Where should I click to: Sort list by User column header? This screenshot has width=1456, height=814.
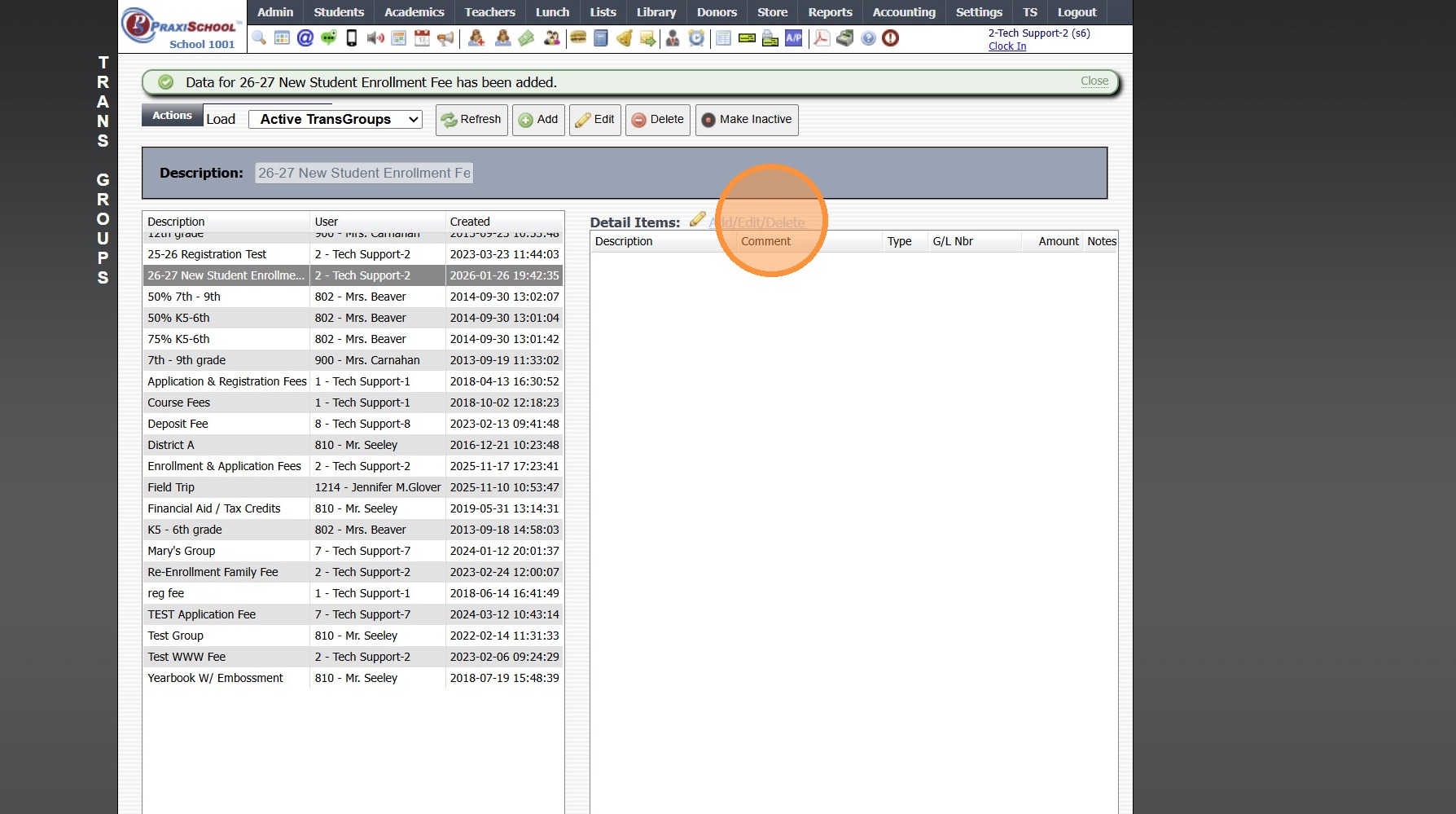pos(377,222)
